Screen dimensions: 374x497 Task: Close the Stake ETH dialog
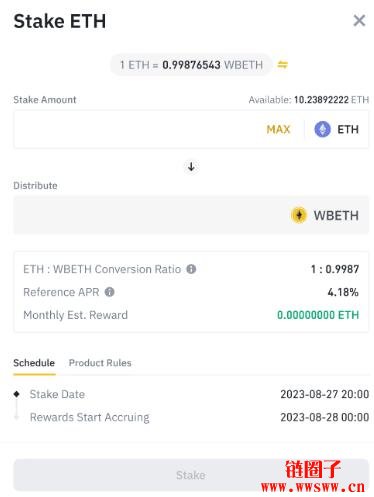(359, 21)
